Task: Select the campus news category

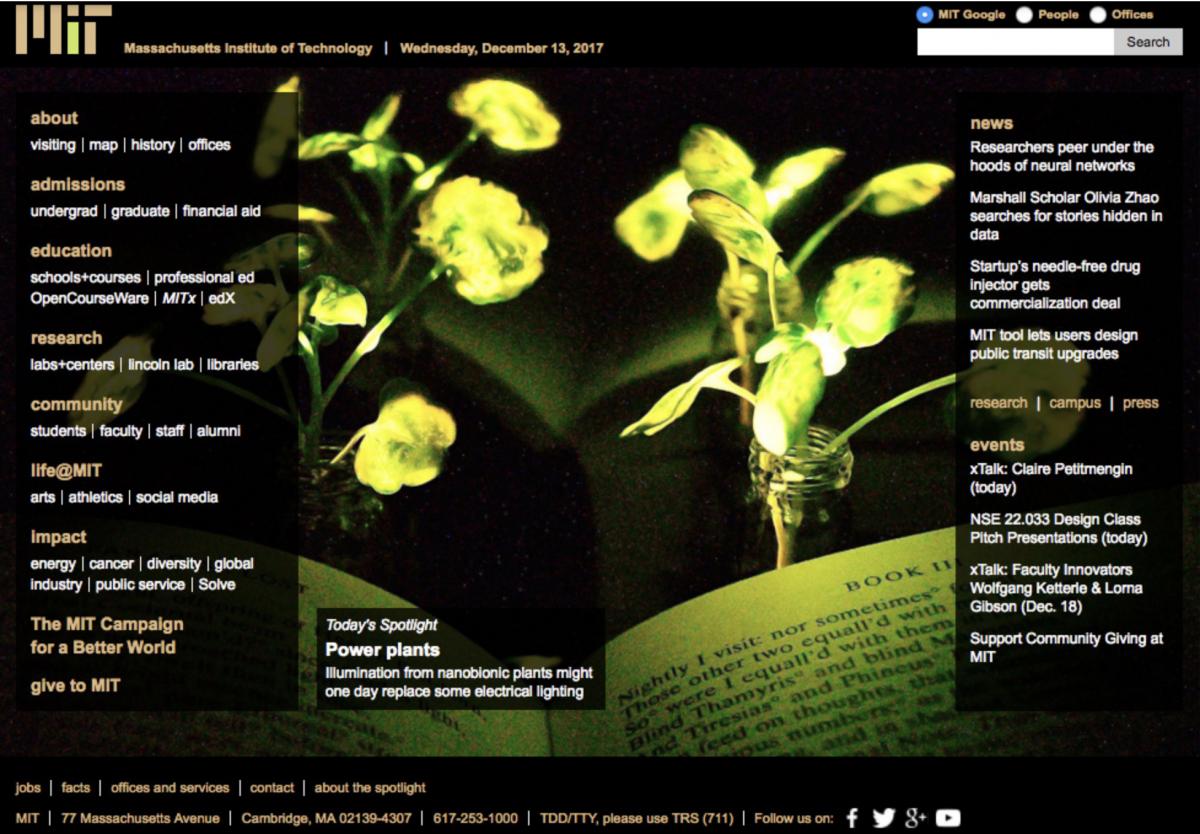Action: [x=1075, y=403]
